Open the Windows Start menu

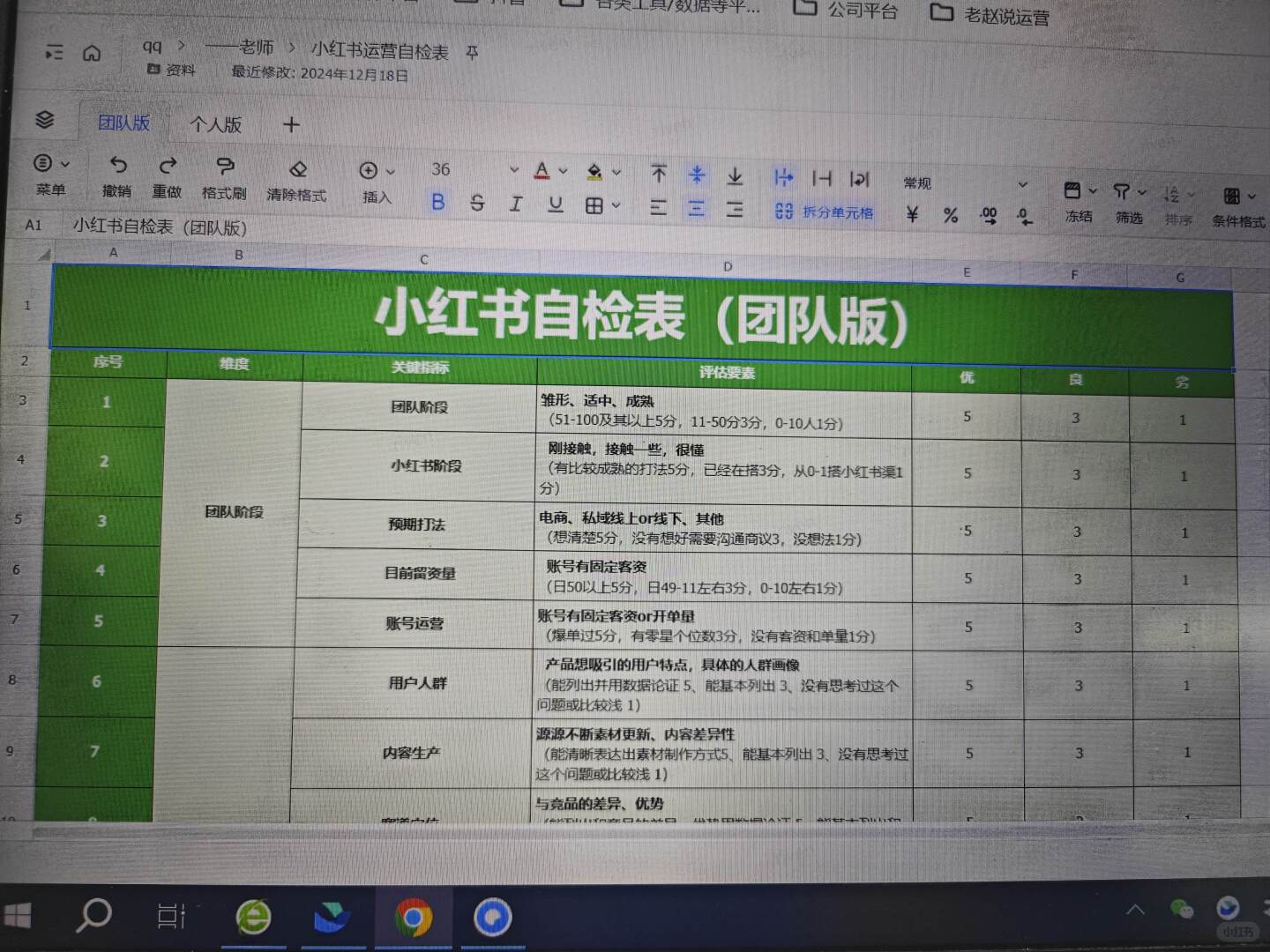(16, 915)
